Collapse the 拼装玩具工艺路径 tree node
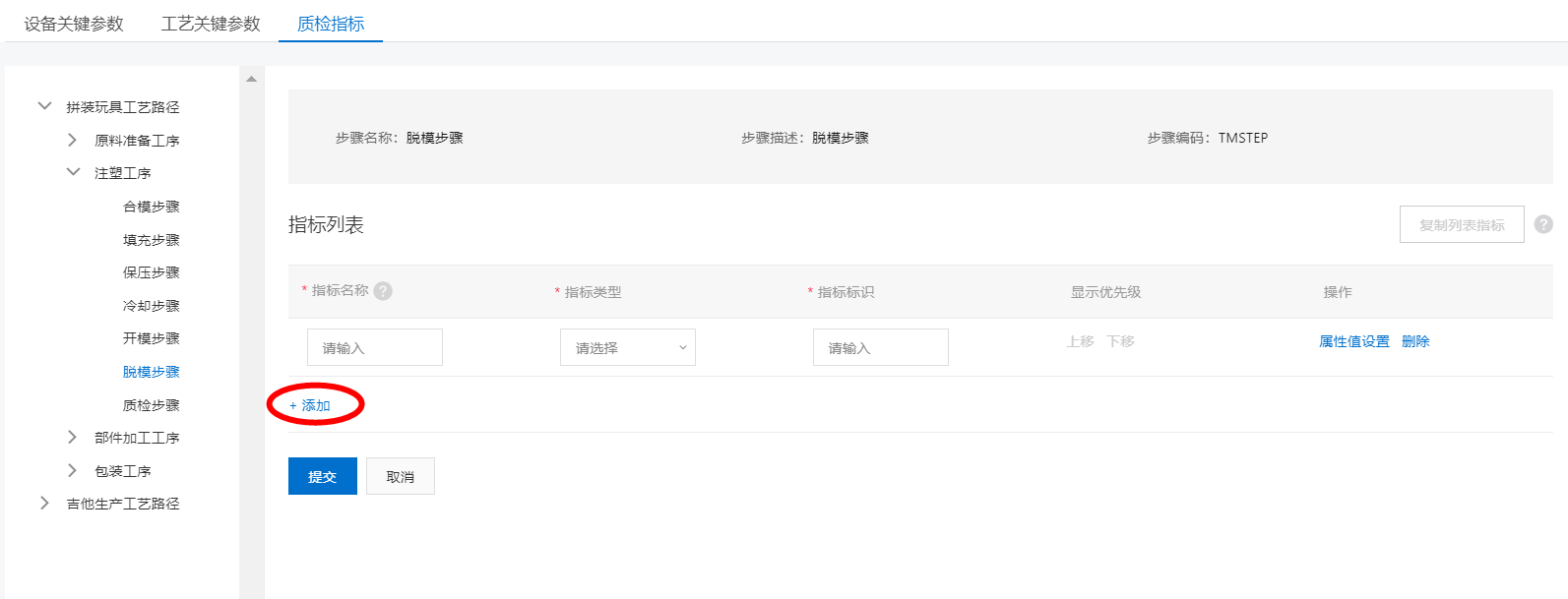 [x=44, y=106]
